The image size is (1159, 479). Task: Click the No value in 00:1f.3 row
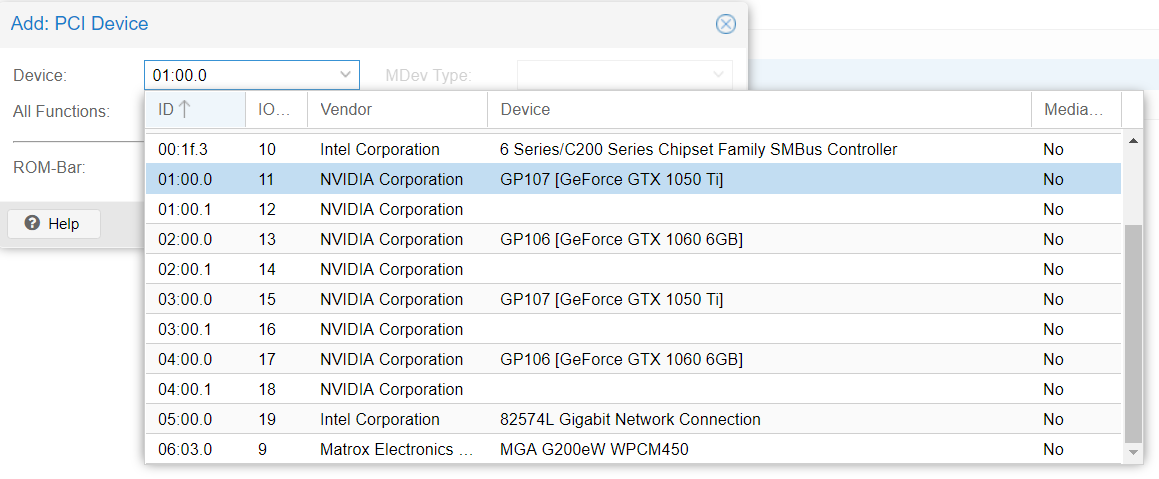(x=1053, y=149)
